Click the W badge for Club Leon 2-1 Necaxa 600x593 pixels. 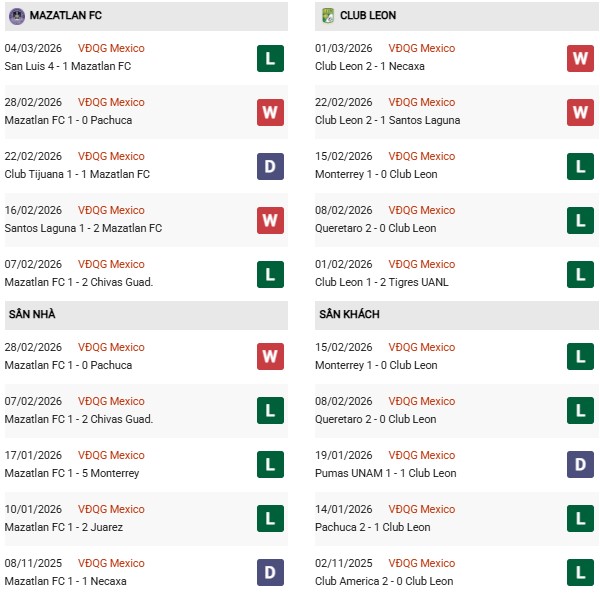[580, 58]
